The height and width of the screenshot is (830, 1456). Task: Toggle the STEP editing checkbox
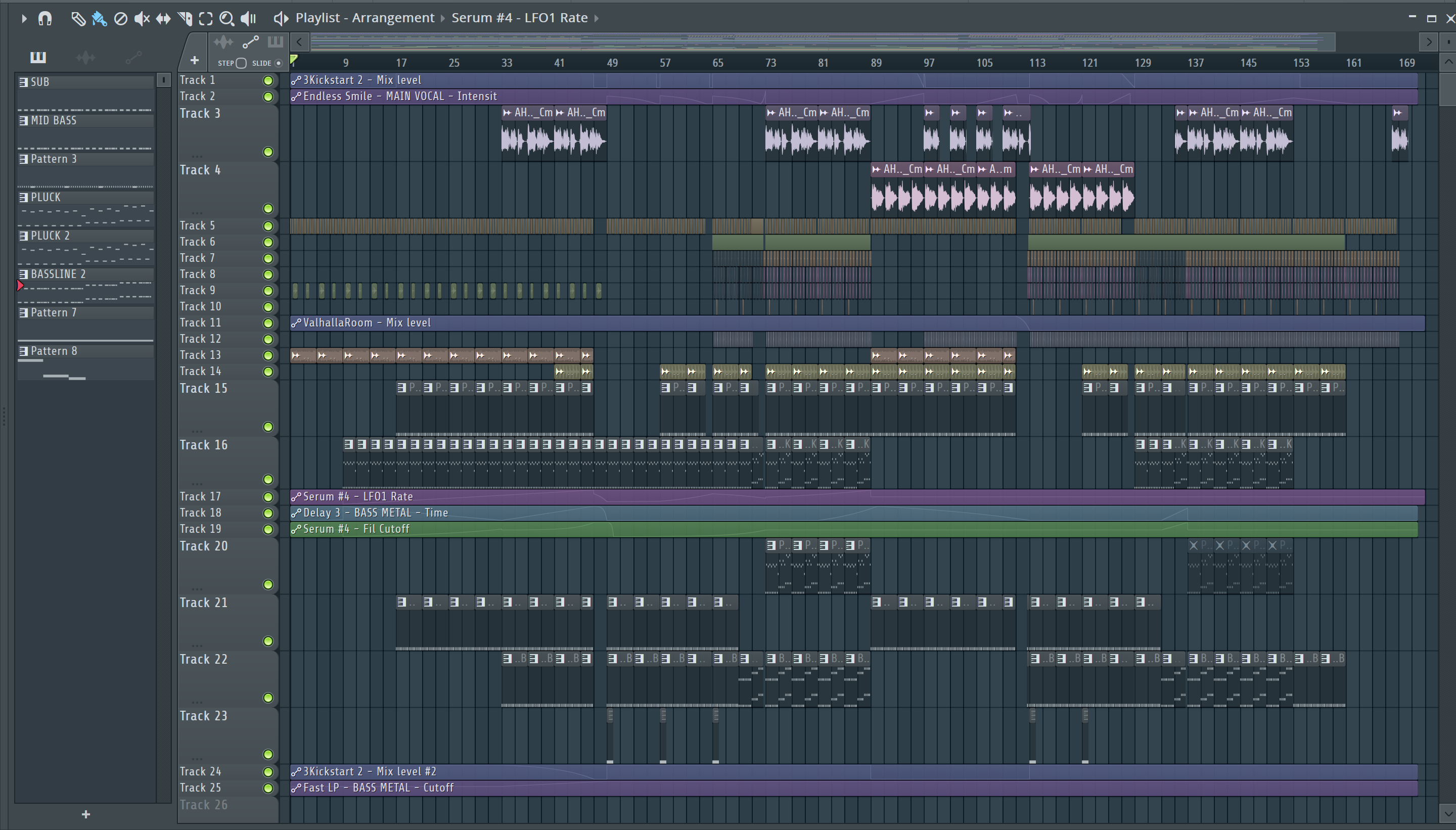[241, 63]
